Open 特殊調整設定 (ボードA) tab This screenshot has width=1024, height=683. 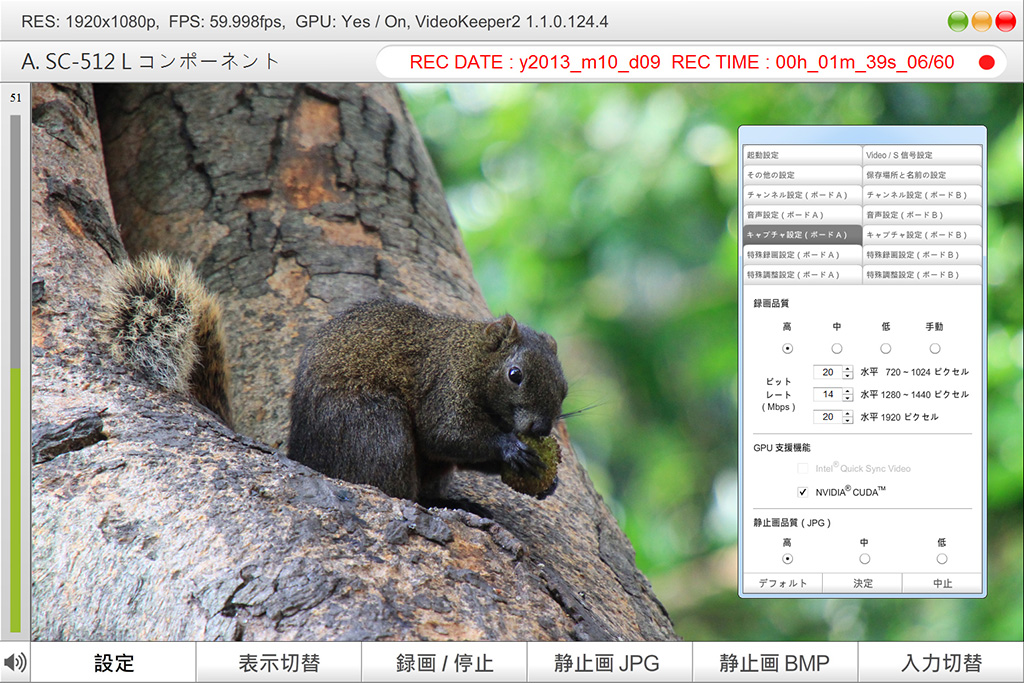coord(803,275)
